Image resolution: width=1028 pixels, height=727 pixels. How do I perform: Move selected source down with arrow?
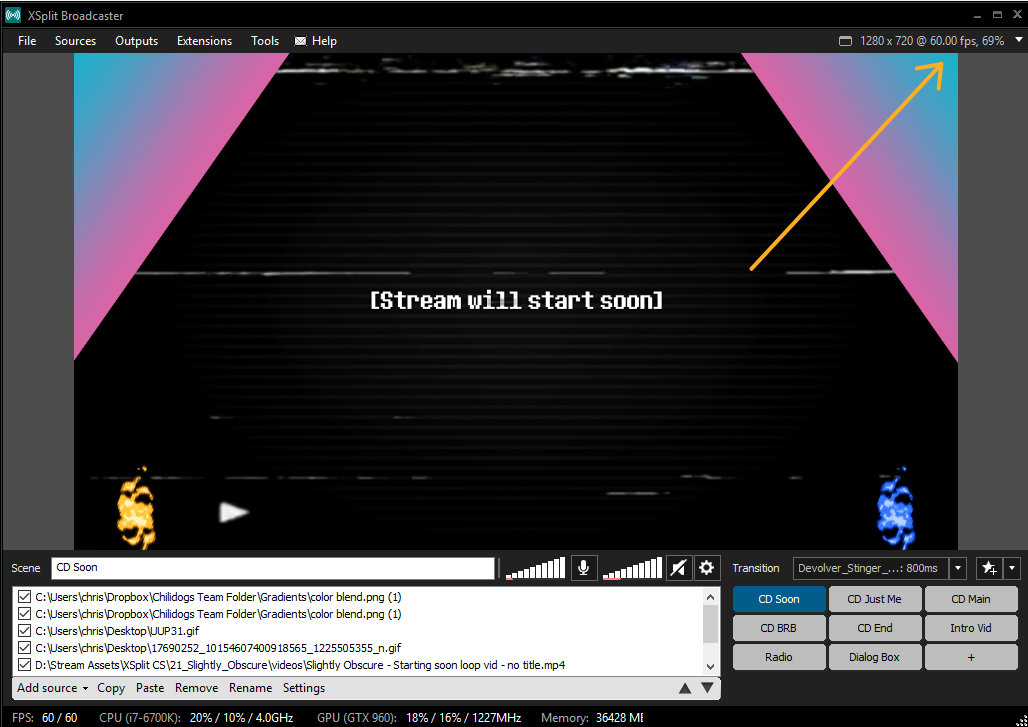[x=707, y=688]
